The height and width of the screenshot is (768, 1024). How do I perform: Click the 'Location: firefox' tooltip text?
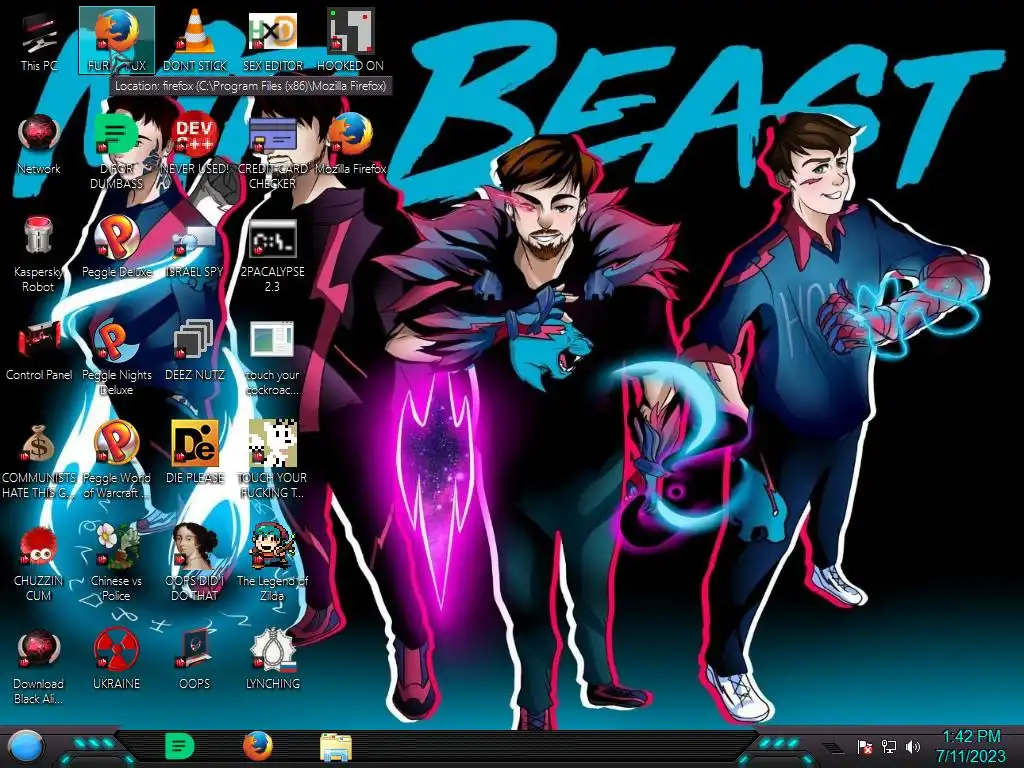(251, 86)
